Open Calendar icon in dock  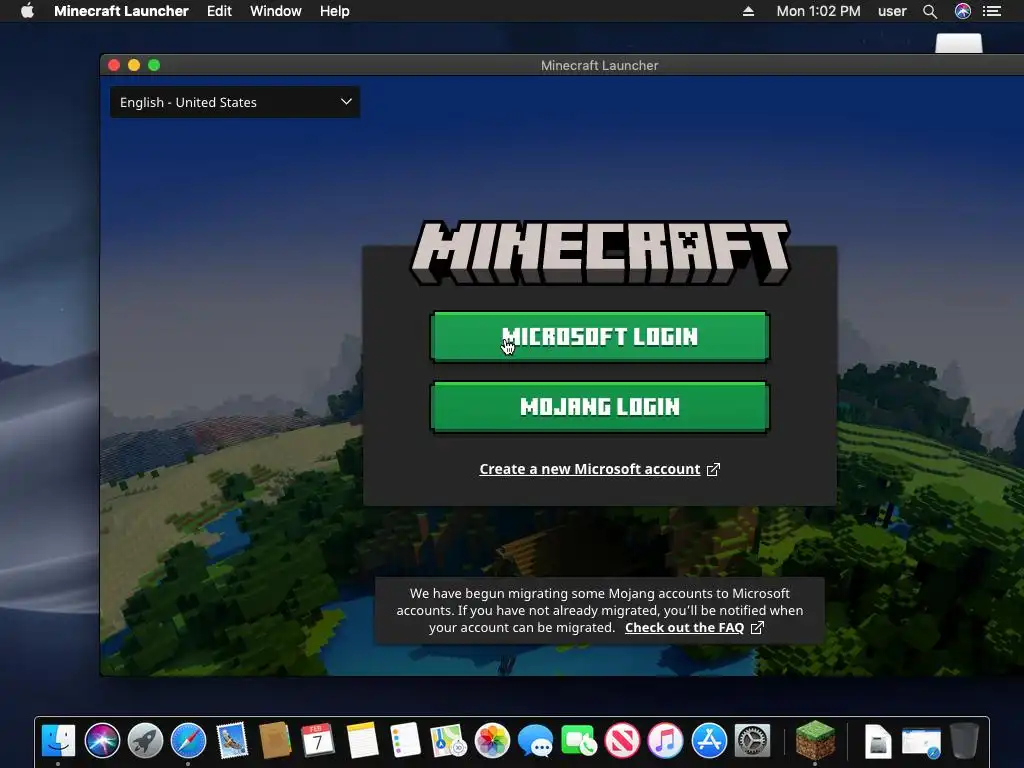coord(318,741)
